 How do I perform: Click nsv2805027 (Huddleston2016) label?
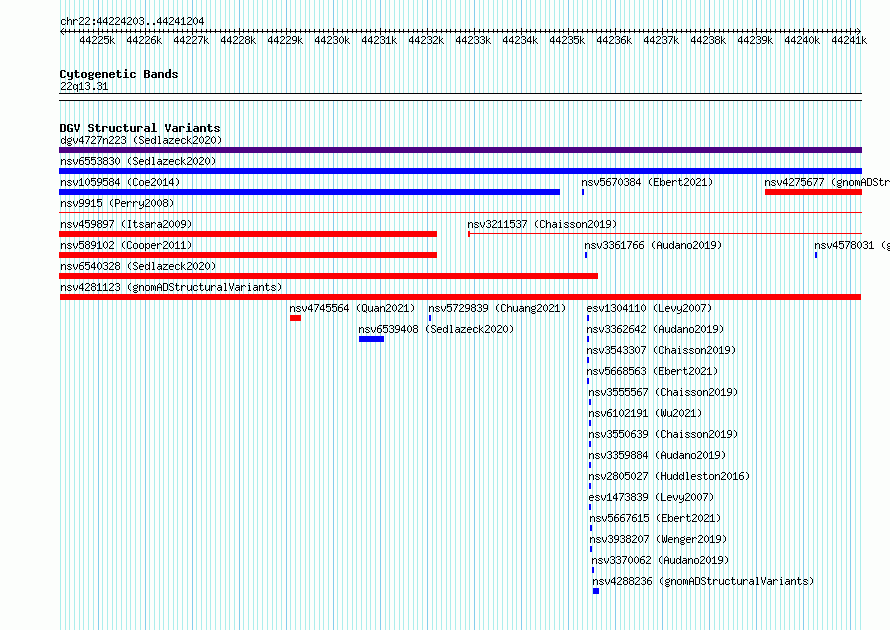(x=669, y=476)
